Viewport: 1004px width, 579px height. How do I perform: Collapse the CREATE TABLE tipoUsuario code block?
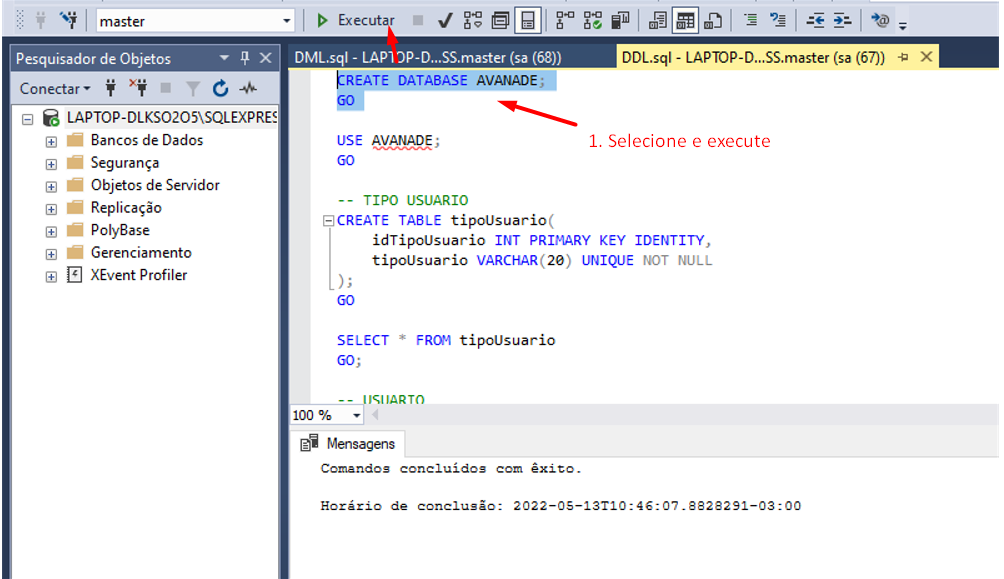point(328,221)
